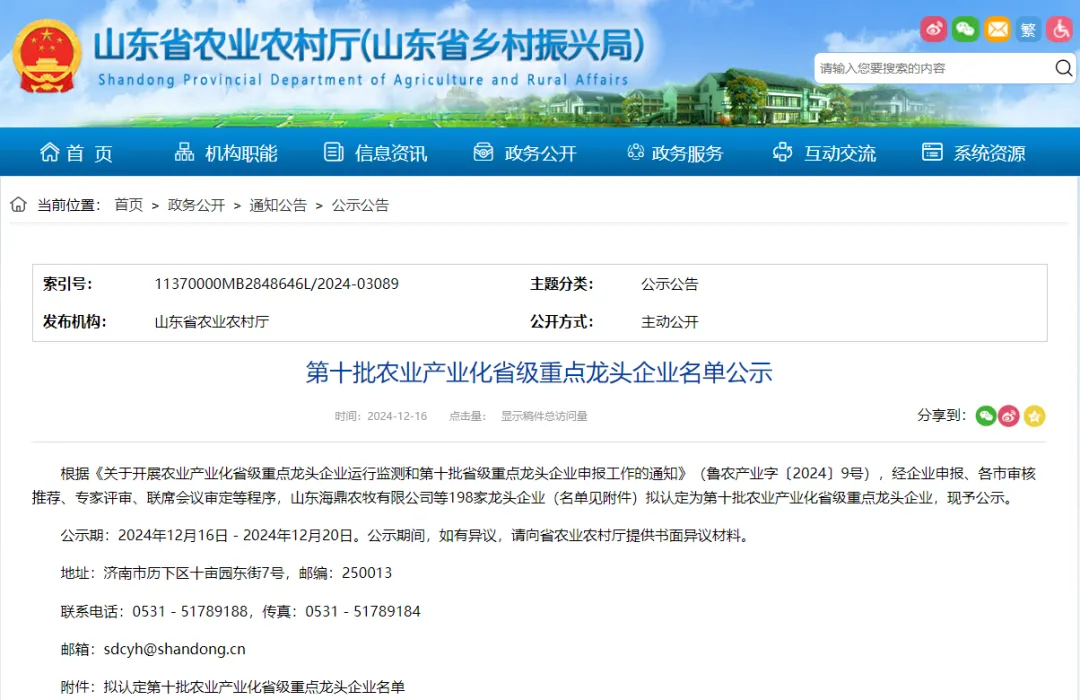Open the accessibility wheelchair icon

pos(1060,29)
